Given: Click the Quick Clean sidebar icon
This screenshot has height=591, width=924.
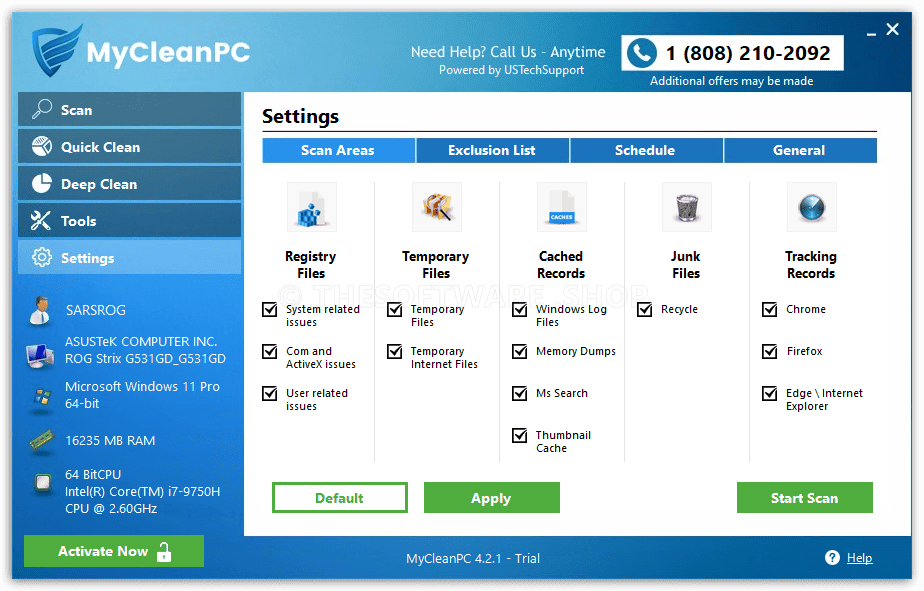Looking at the screenshot, I should tap(42, 146).
